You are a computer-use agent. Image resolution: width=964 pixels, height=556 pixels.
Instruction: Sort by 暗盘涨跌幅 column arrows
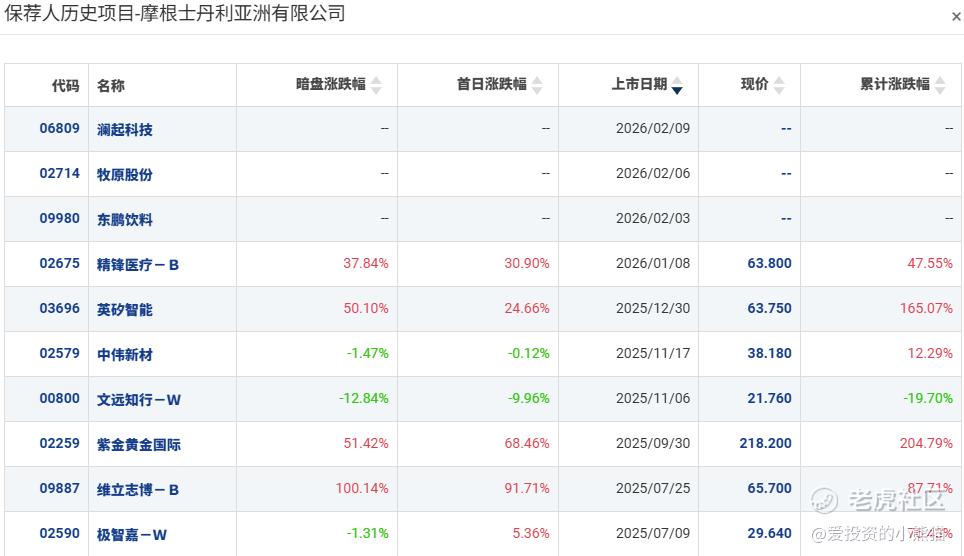[376, 85]
